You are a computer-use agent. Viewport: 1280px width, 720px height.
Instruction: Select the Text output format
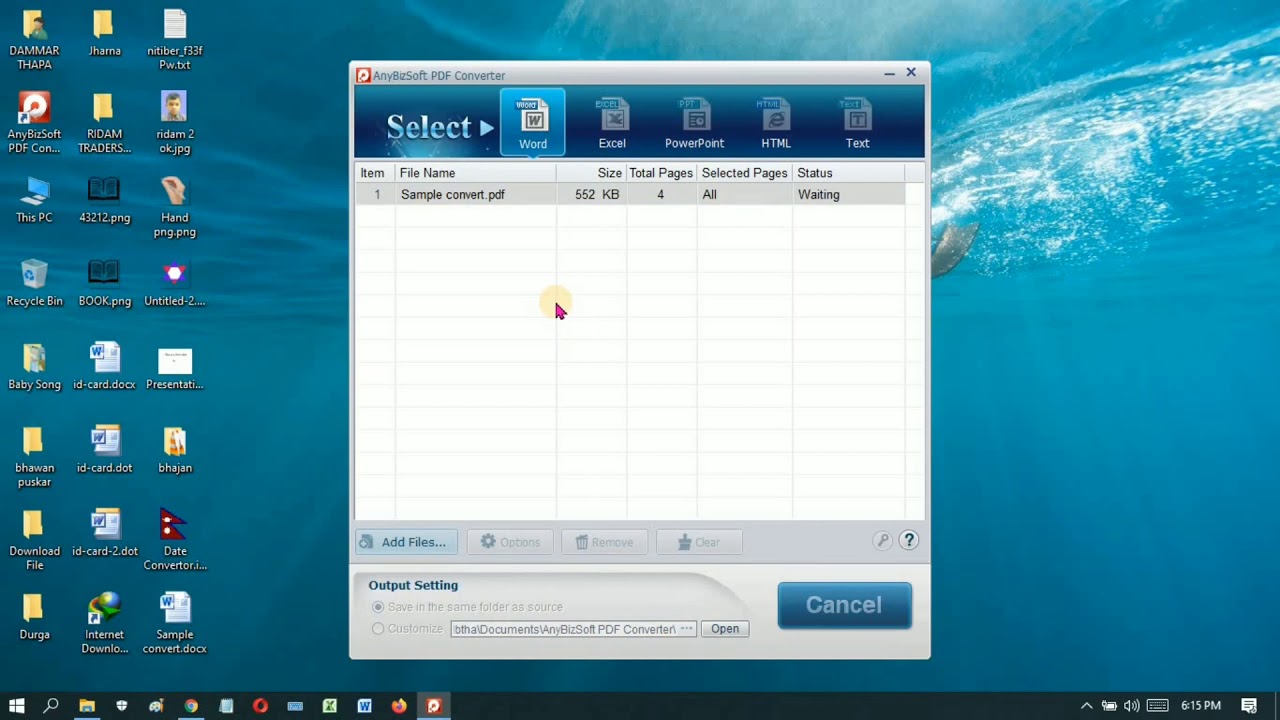(857, 123)
